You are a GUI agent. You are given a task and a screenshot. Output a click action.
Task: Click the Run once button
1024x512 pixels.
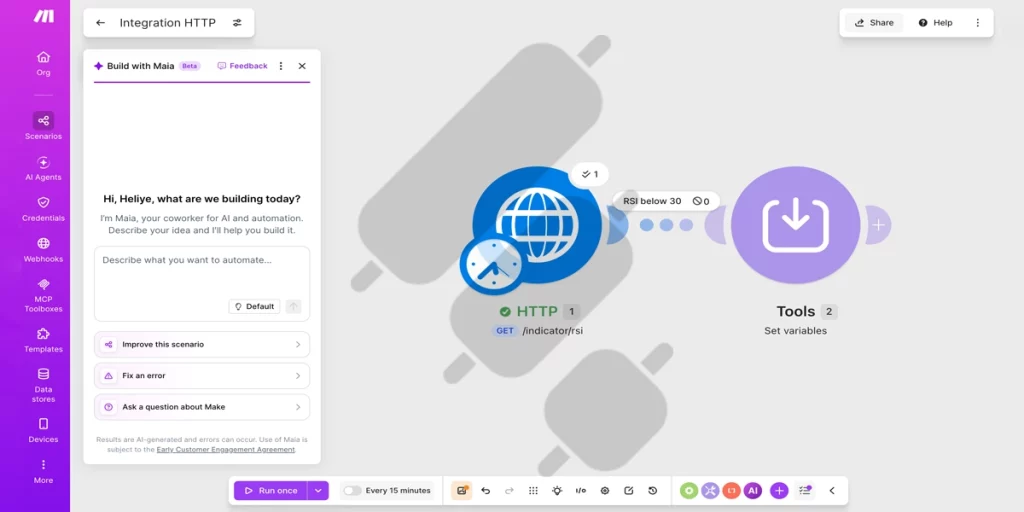(270, 490)
